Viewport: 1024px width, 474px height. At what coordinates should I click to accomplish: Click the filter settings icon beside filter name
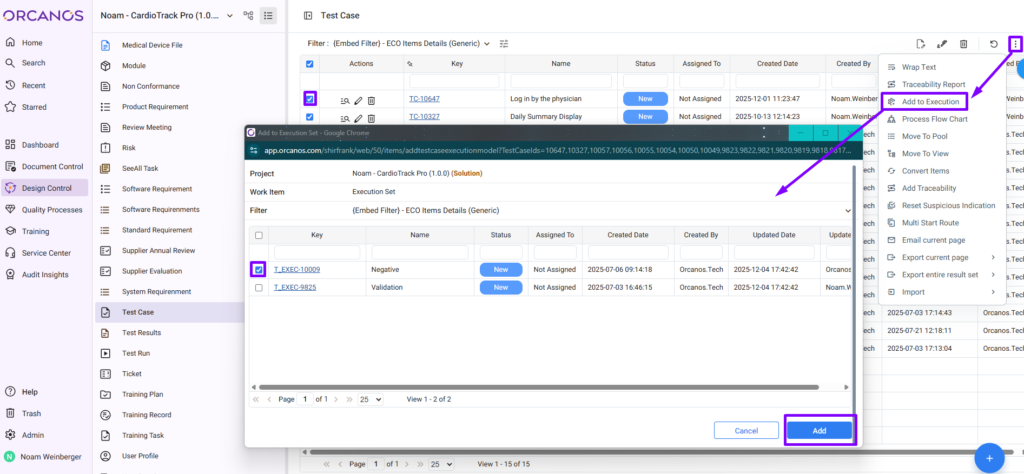(x=504, y=44)
